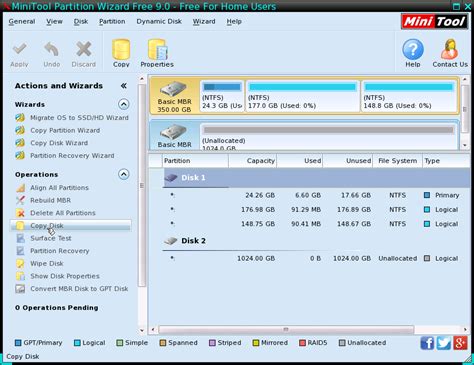The image size is (474, 365).
Task: Click the disk map scroll down arrow
Action: pos(465,145)
